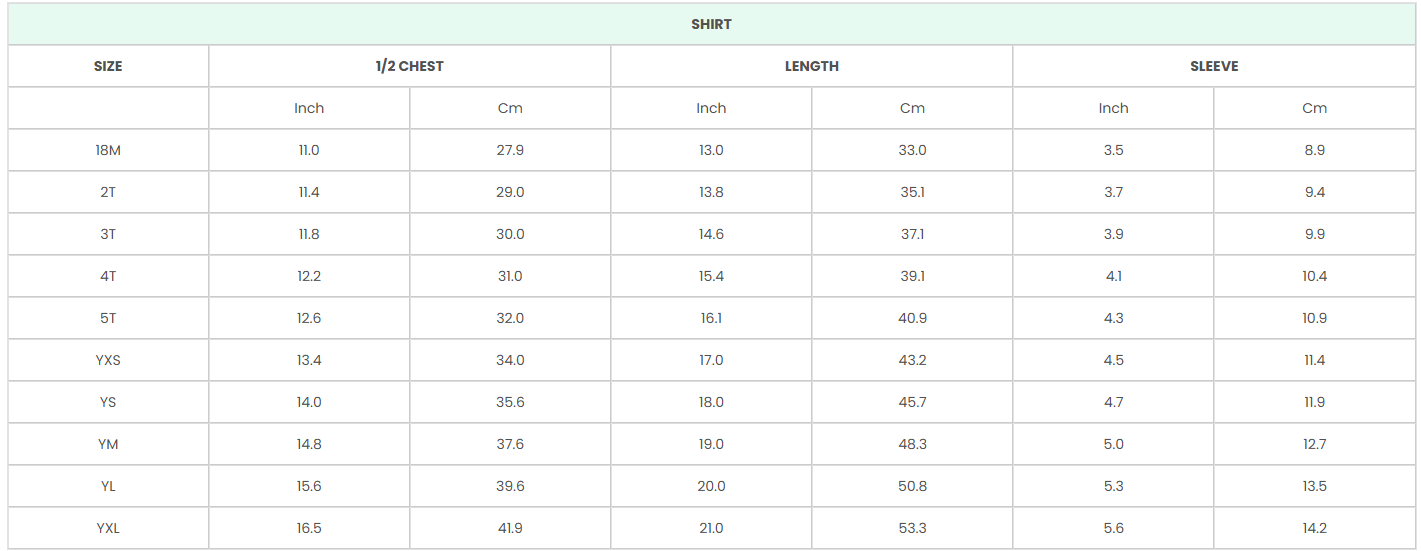Click the YM size row label

pyautogui.click(x=108, y=444)
